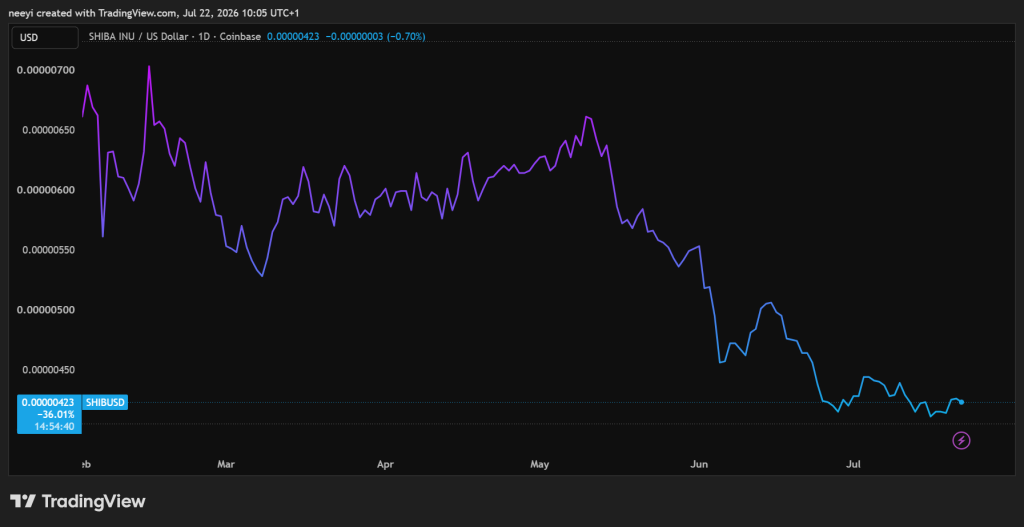Screen dimensions: 1024x527
Task: Click the TradingView wordmark text at bottom
Action: (93, 502)
